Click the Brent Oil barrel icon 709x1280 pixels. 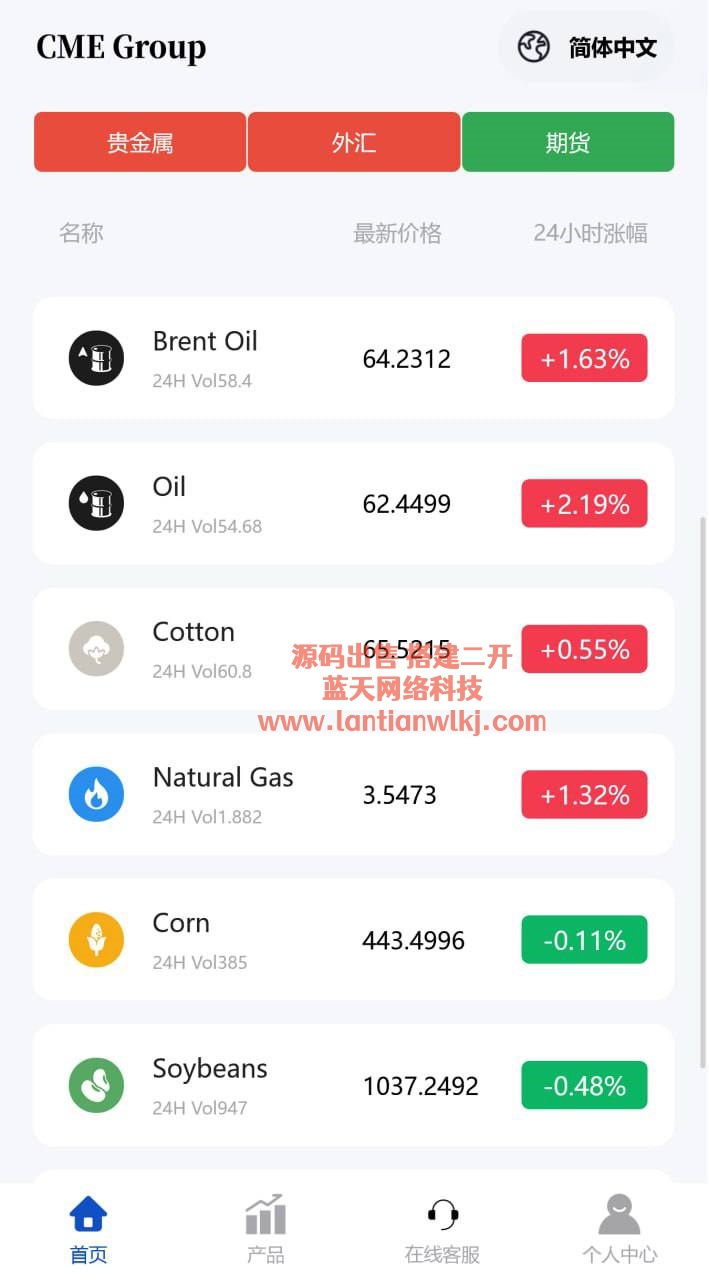click(x=96, y=358)
